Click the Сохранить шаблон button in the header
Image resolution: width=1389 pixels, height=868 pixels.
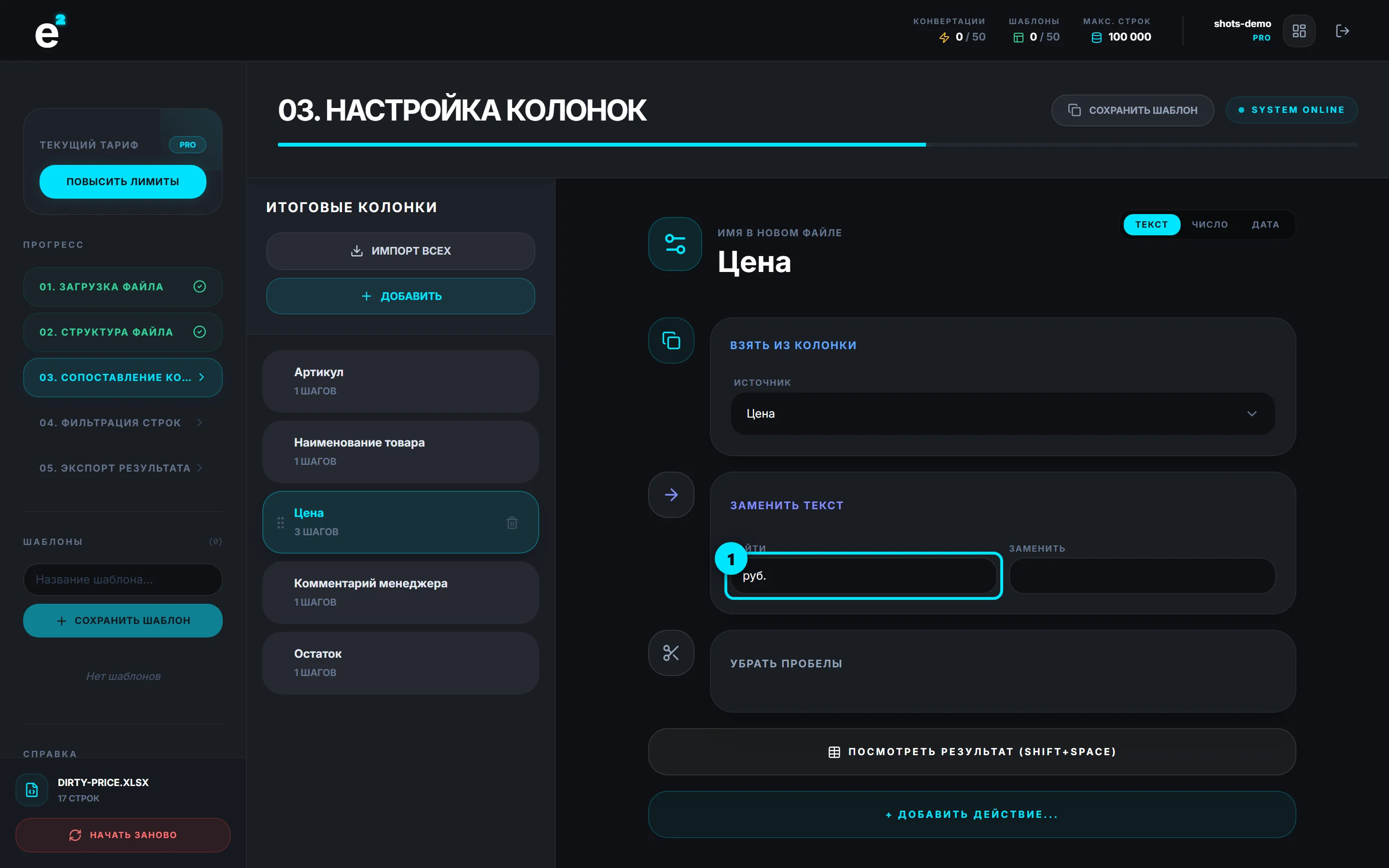[1132, 110]
